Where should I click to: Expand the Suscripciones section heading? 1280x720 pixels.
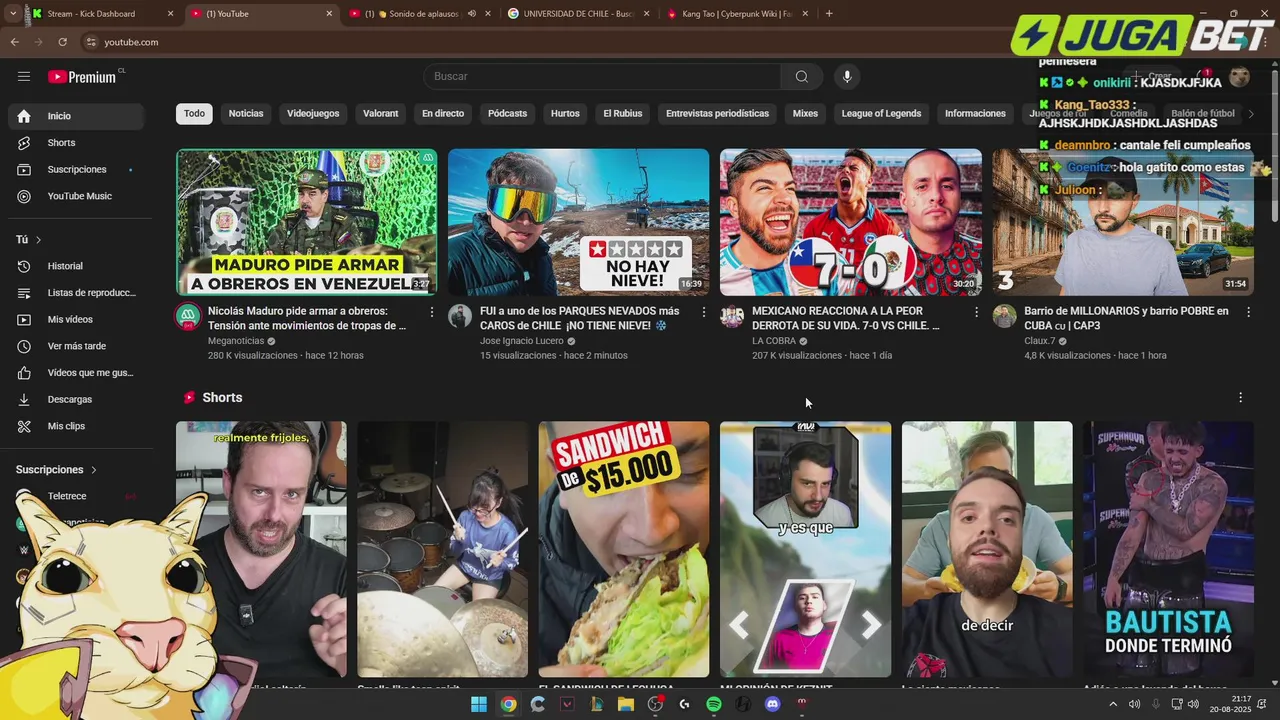[x=56, y=469]
